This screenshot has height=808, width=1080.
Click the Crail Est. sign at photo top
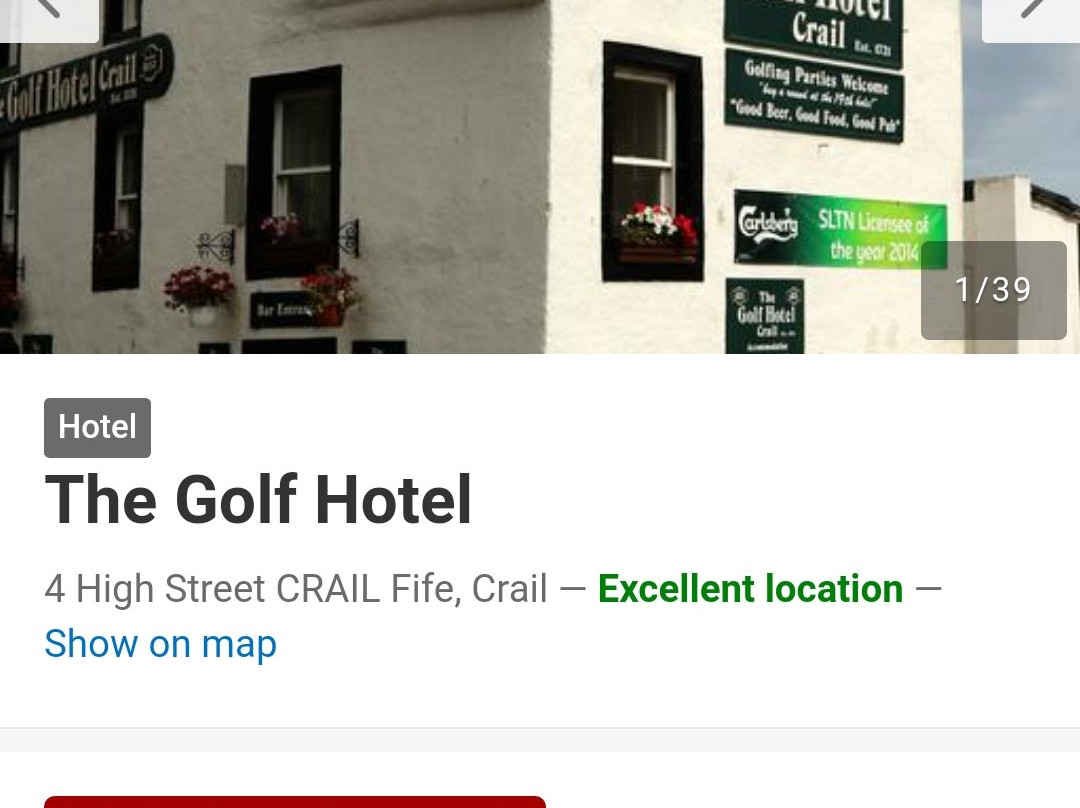point(813,29)
